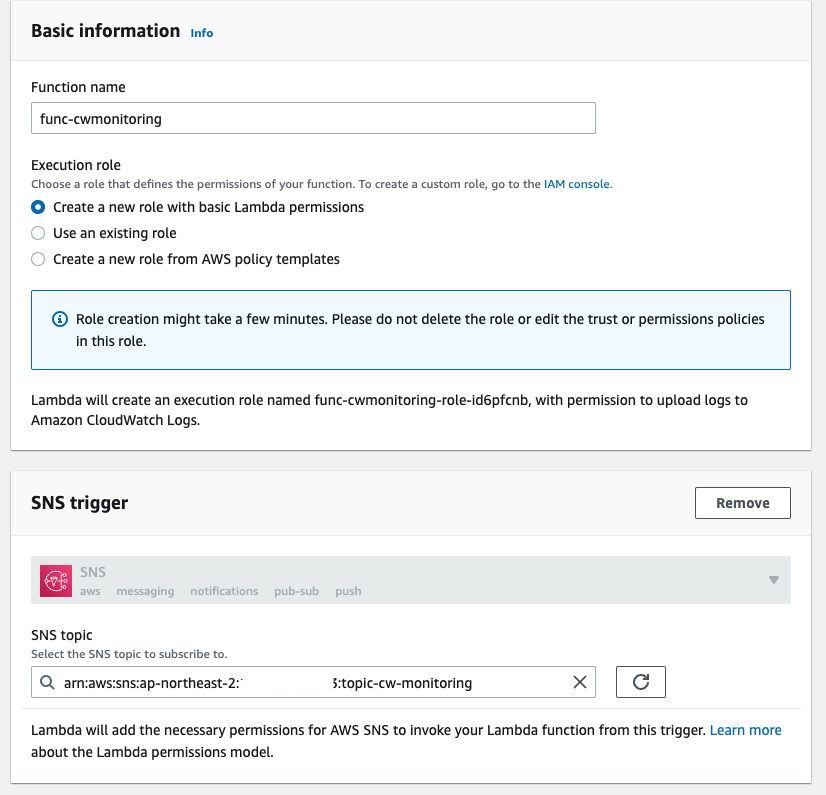Click the 'aws' tag under SNS
826x795 pixels.
click(x=90, y=591)
